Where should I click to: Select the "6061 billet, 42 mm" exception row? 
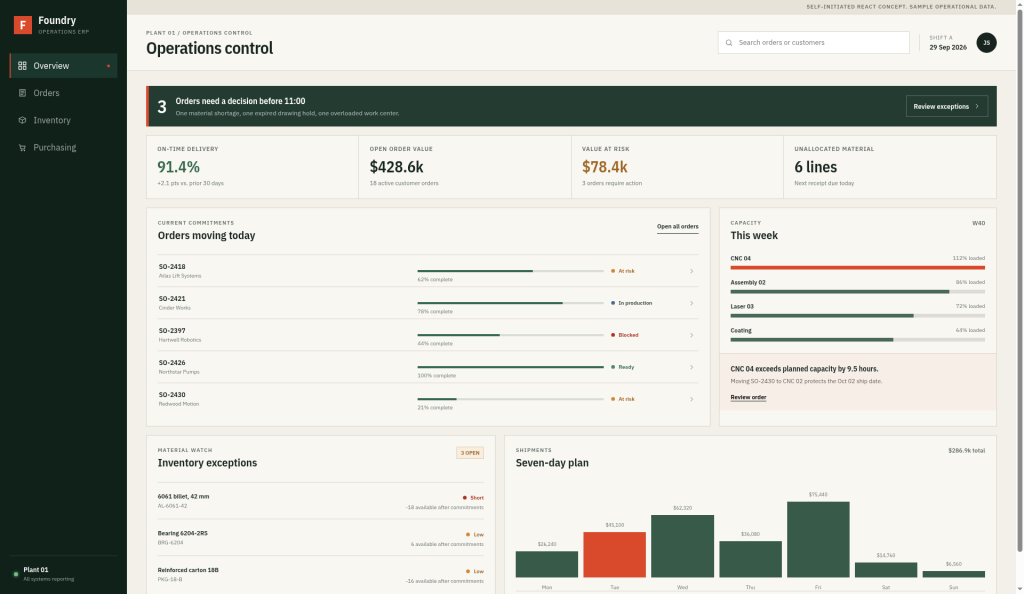click(x=321, y=501)
